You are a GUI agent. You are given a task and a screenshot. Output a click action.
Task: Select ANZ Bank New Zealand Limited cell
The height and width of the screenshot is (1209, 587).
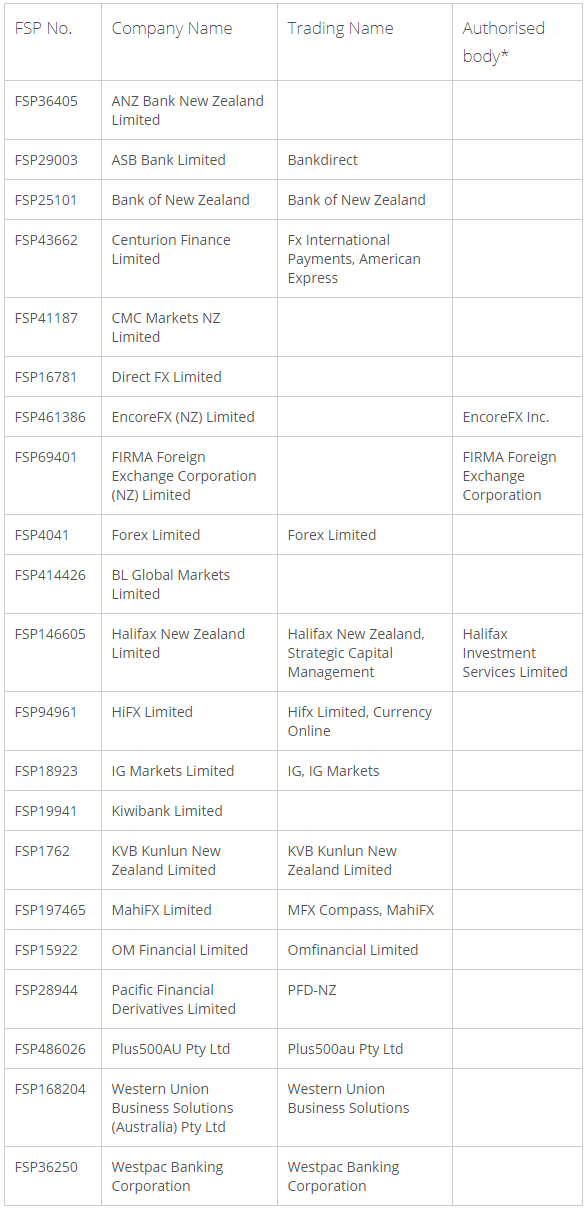point(189,110)
